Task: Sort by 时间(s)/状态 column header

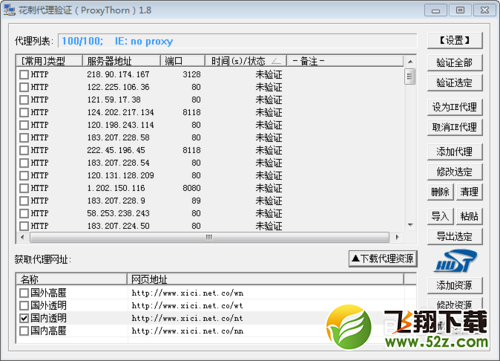Action: pos(245,61)
